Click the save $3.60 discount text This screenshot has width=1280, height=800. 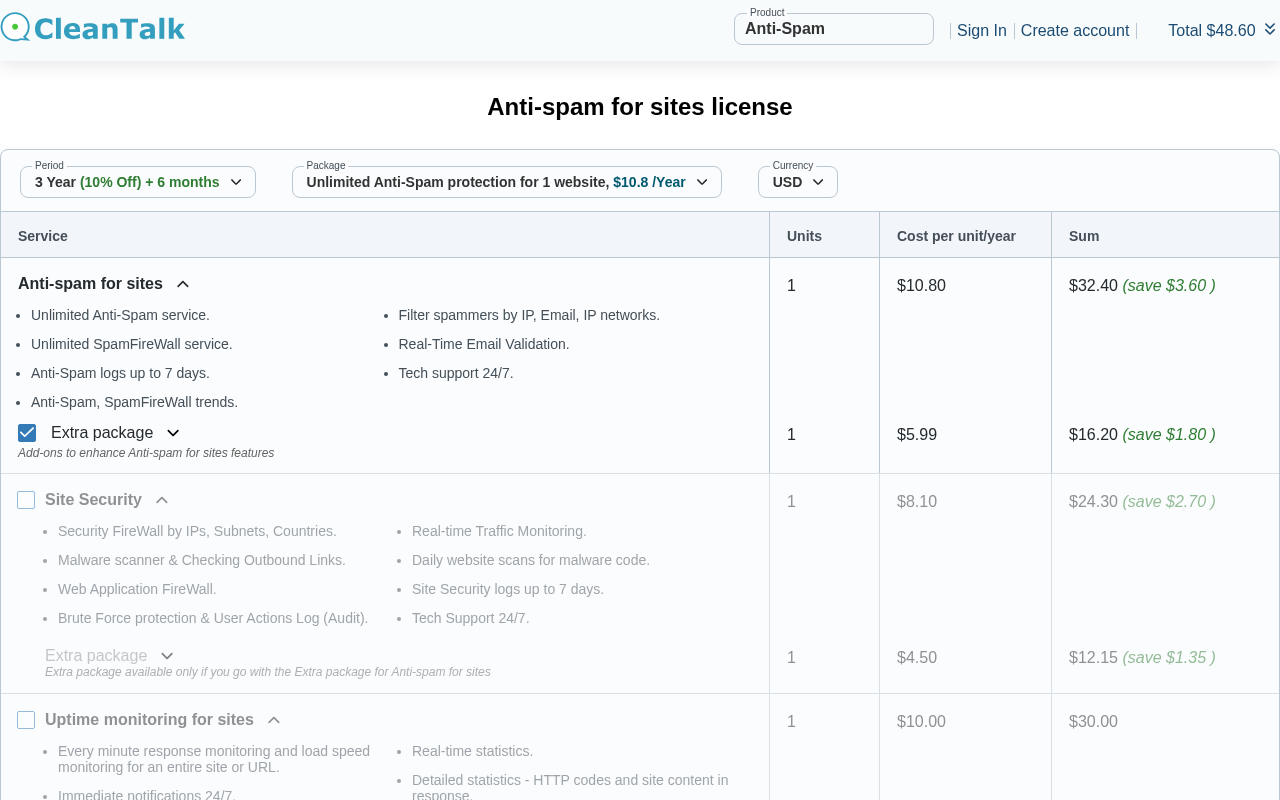(x=1169, y=286)
